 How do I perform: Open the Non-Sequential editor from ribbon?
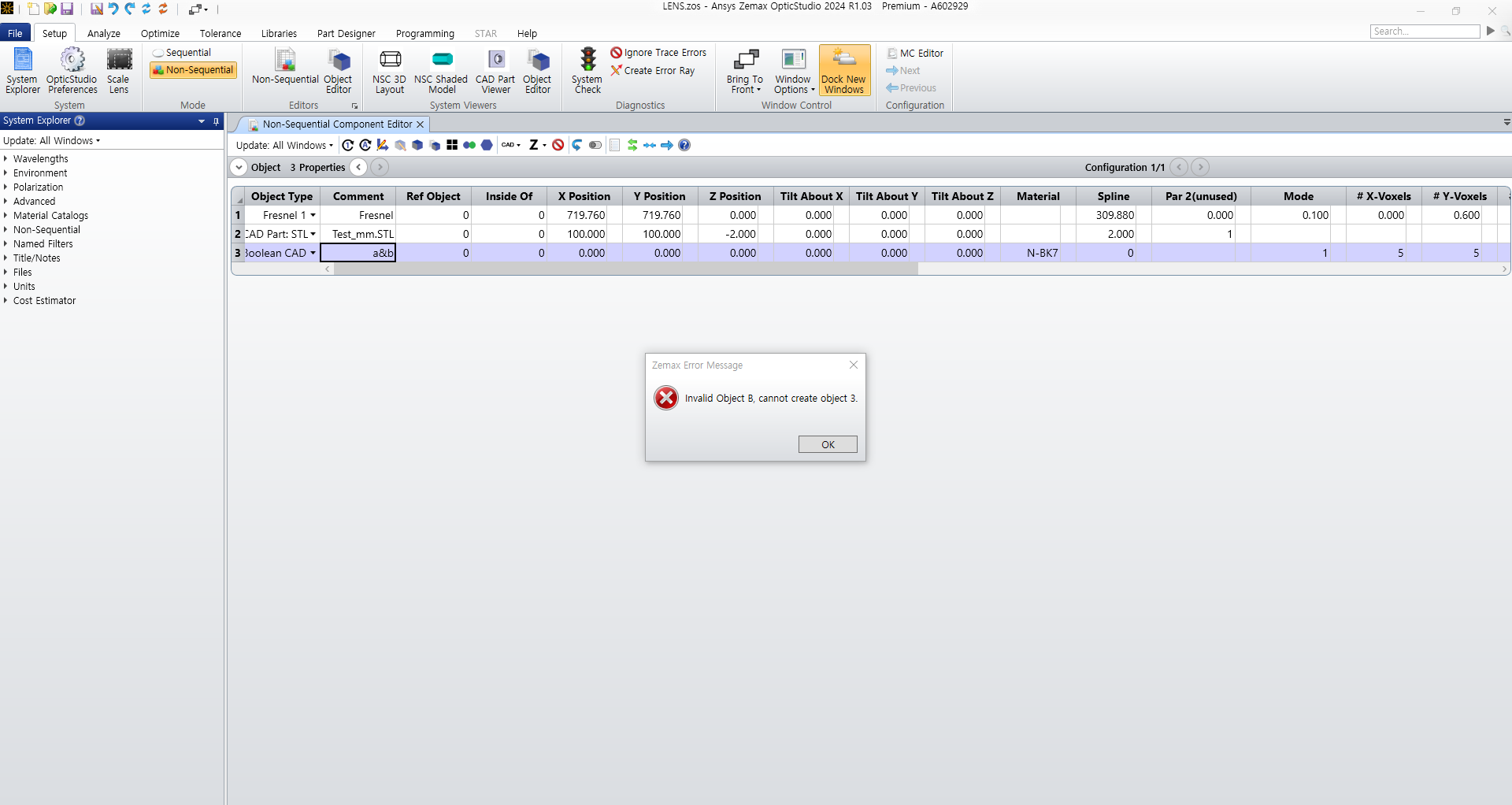pyautogui.click(x=285, y=66)
